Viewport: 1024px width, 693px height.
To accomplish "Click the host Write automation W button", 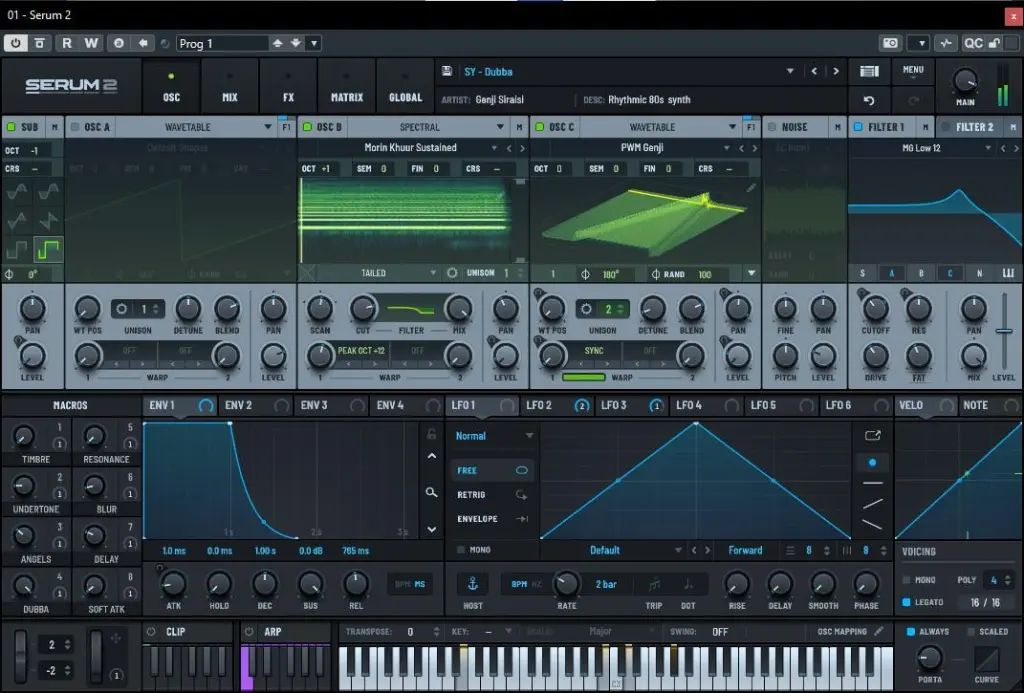I will point(91,43).
